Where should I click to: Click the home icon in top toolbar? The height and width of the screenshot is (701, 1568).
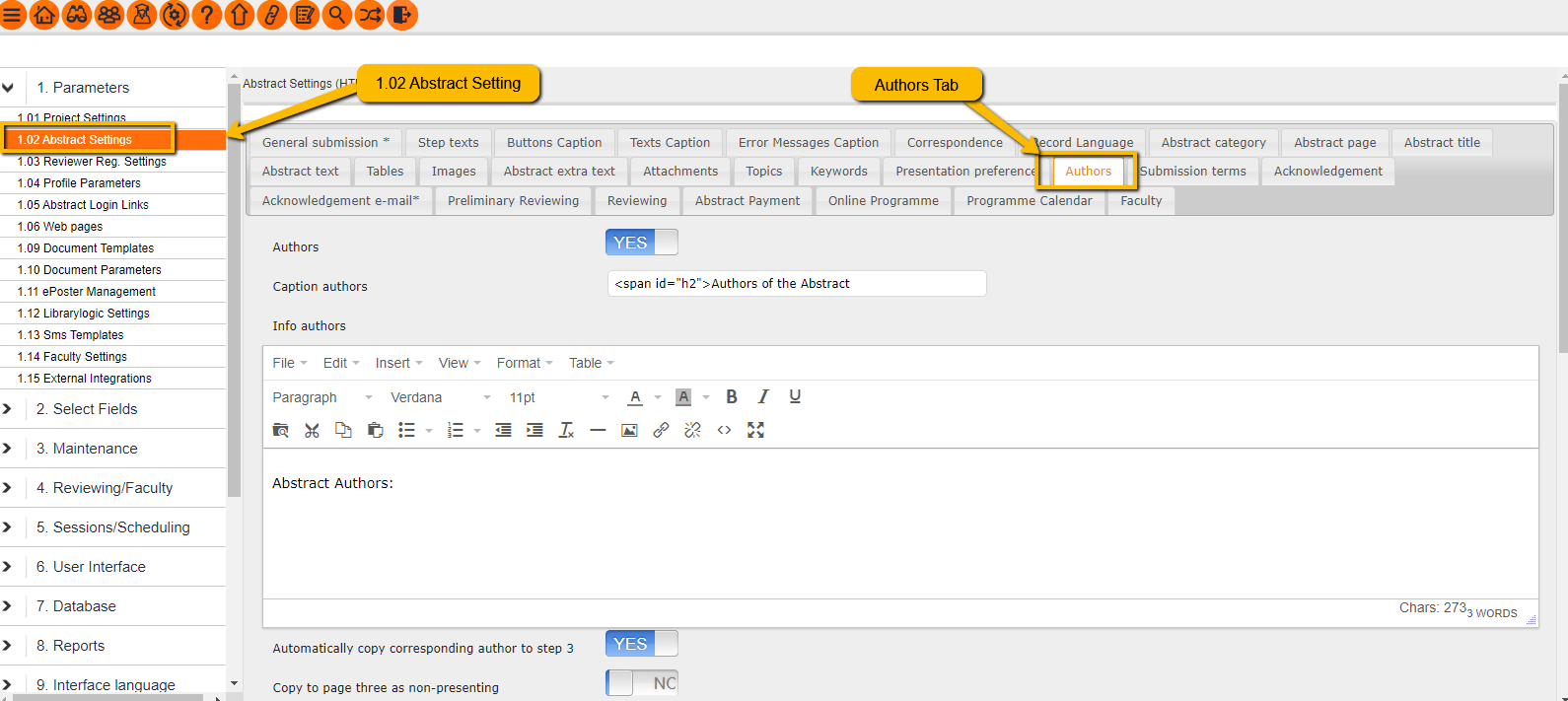click(x=44, y=15)
